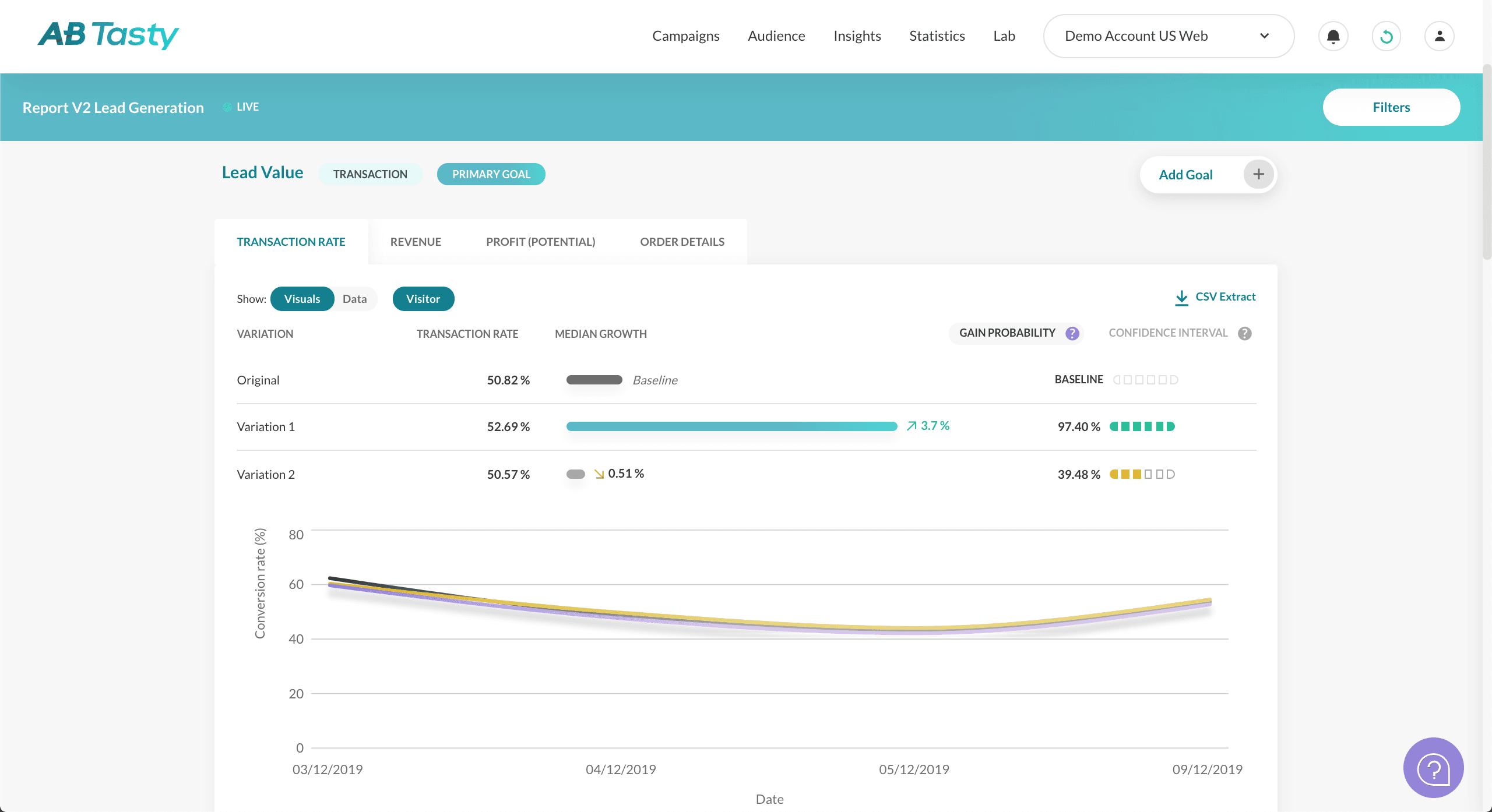1492x812 pixels.
Task: Click the Gain Probability help question mark
Action: click(1072, 333)
